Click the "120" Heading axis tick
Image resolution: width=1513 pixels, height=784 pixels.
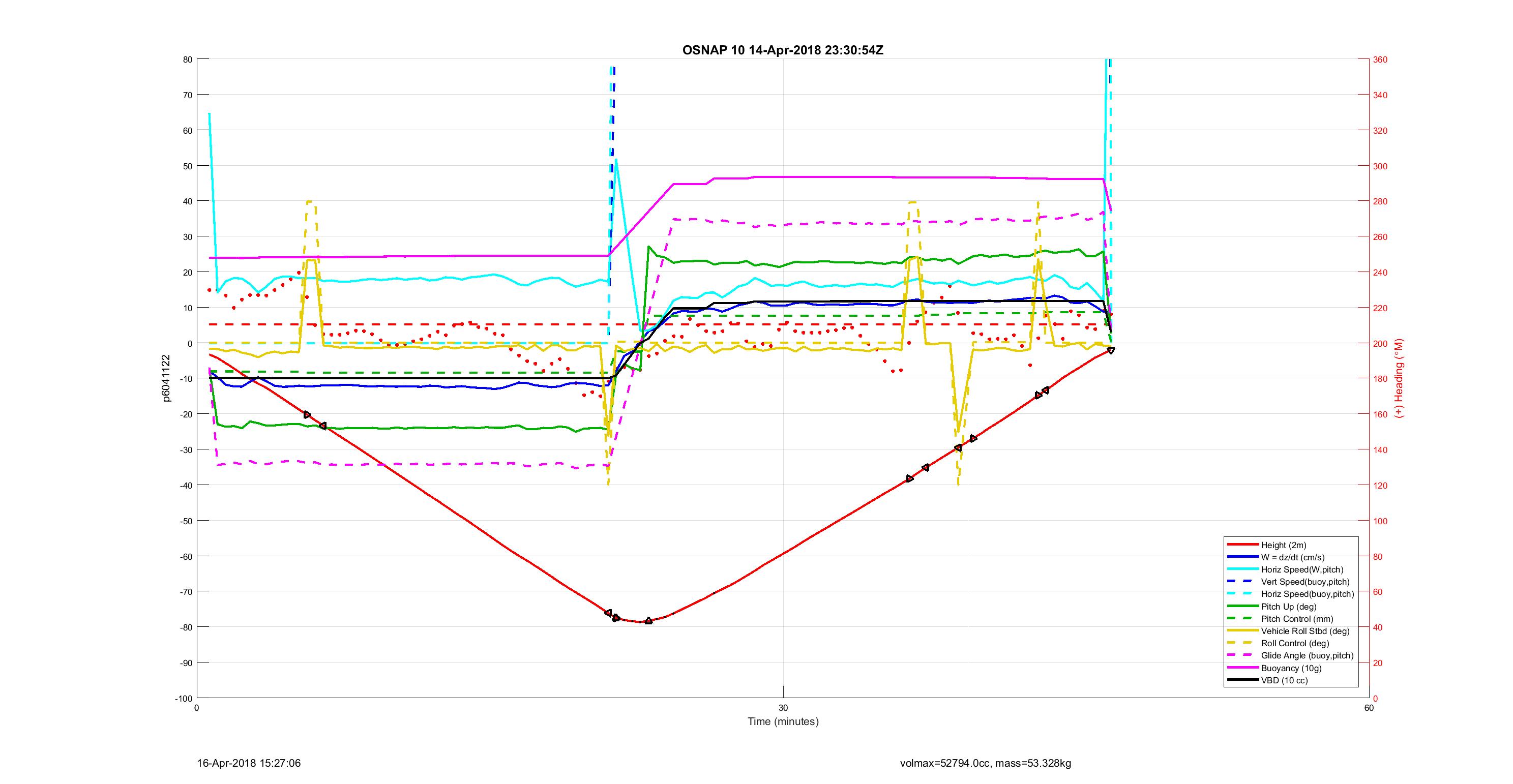[1380, 486]
